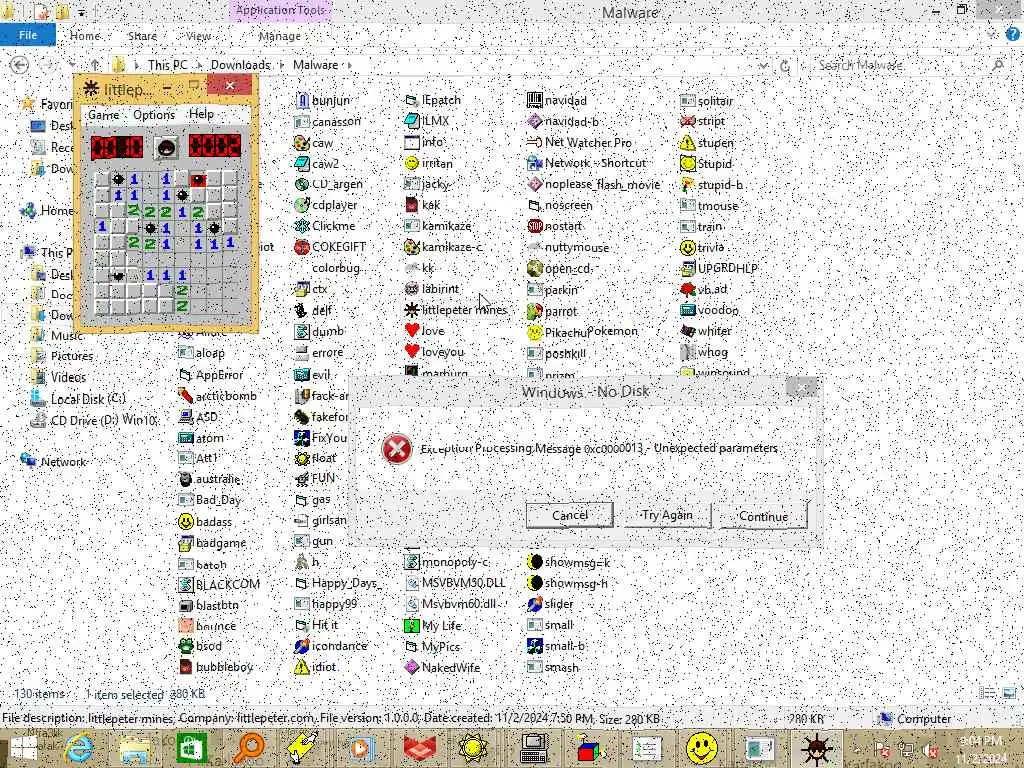This screenshot has height=768, width=1024.
Task: Refresh the Malware folder view
Action: click(785, 65)
